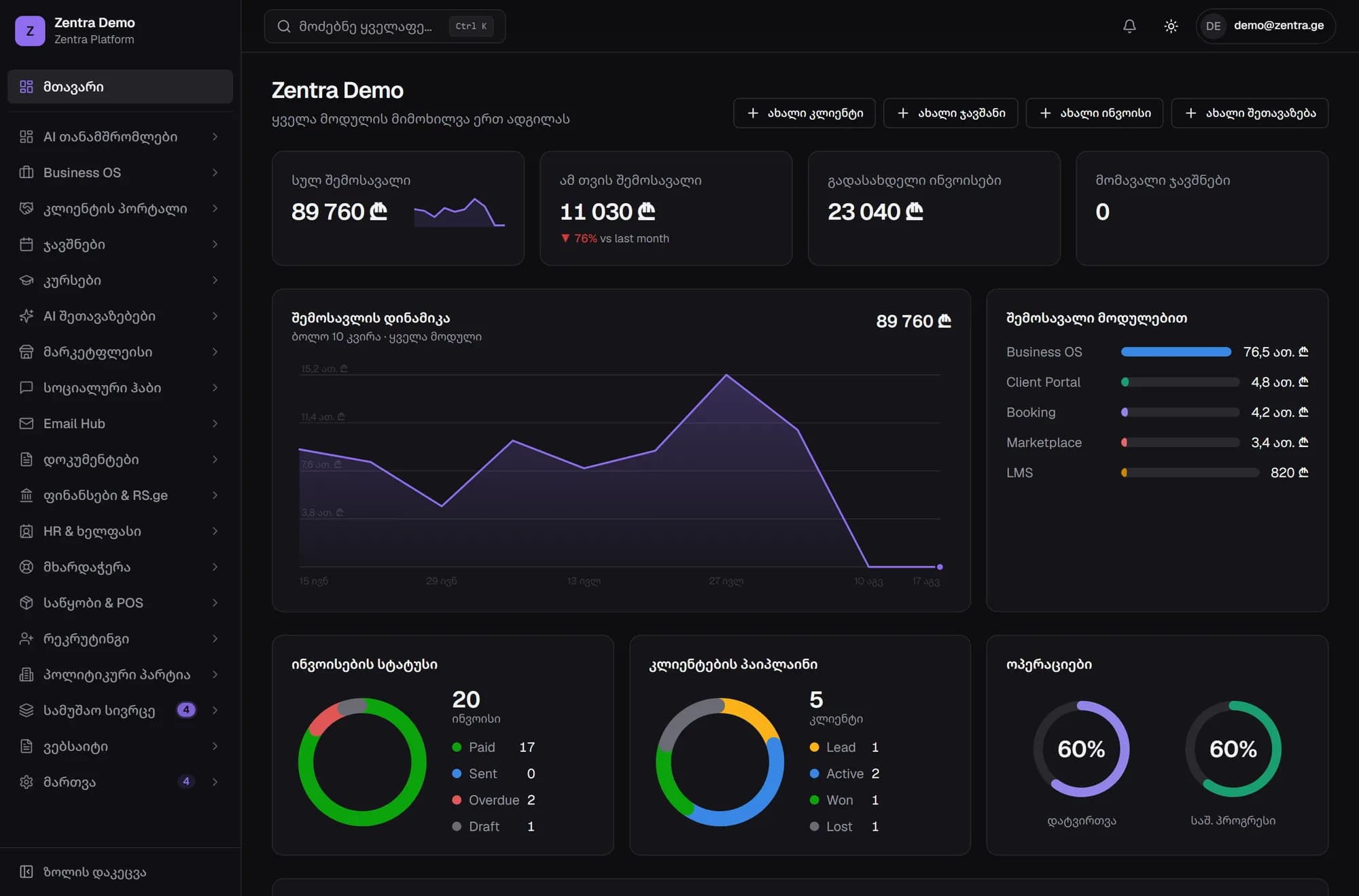Viewport: 1359px width, 896px height.
Task: Expand the მართვა chevron
Action: tap(215, 782)
